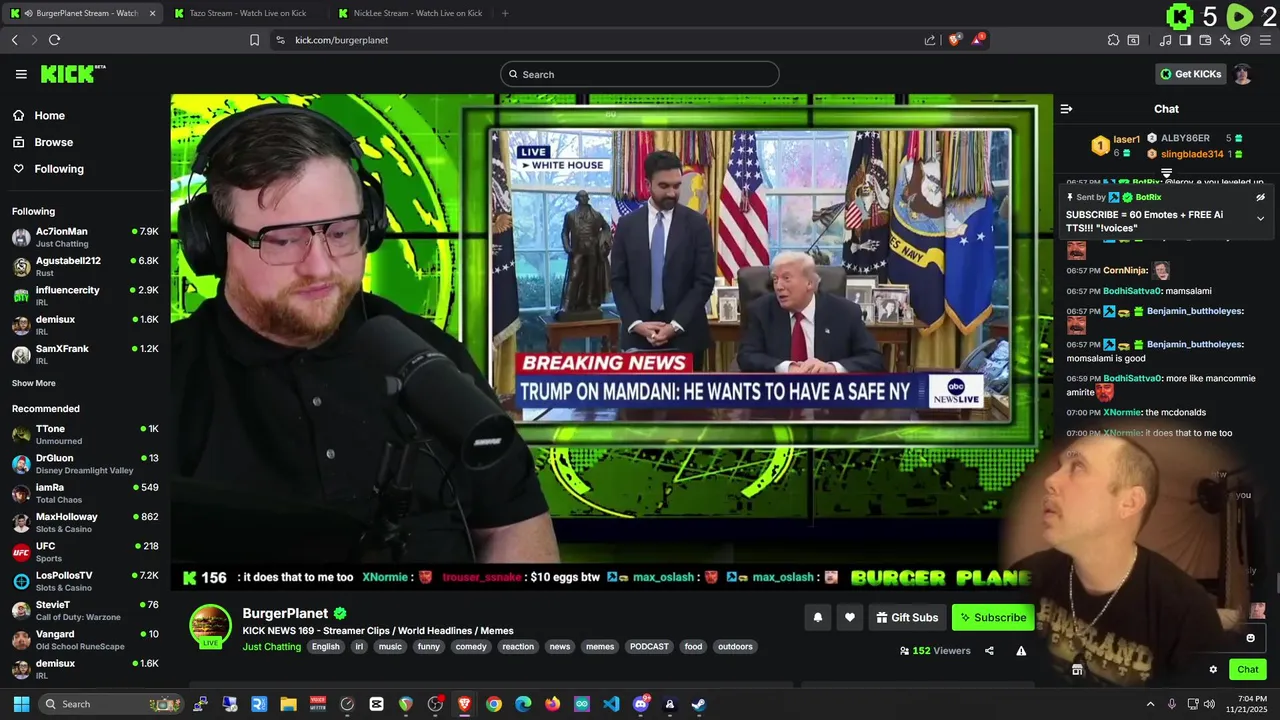The height and width of the screenshot is (720, 1280).
Task: Open a new browser tab
Action: 505,13
